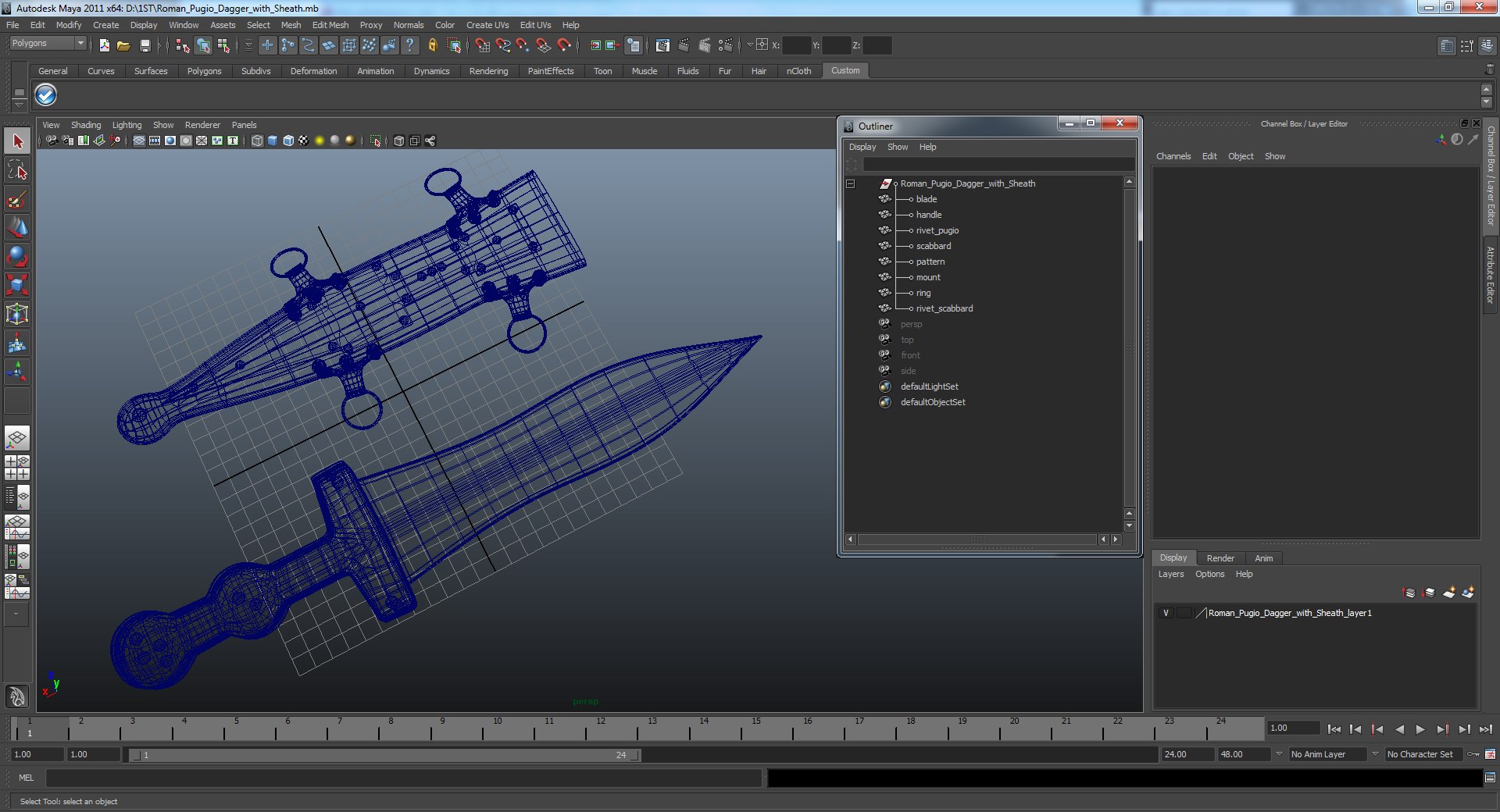1500x812 pixels.
Task: Save scene with floppy disk icon
Action: [145, 46]
